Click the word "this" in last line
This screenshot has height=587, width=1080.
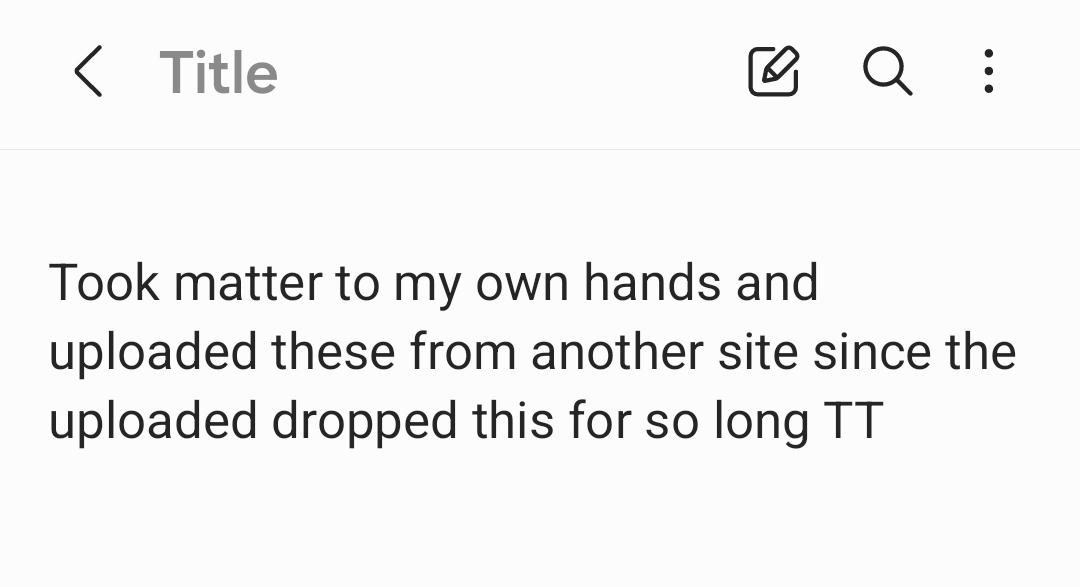512,421
